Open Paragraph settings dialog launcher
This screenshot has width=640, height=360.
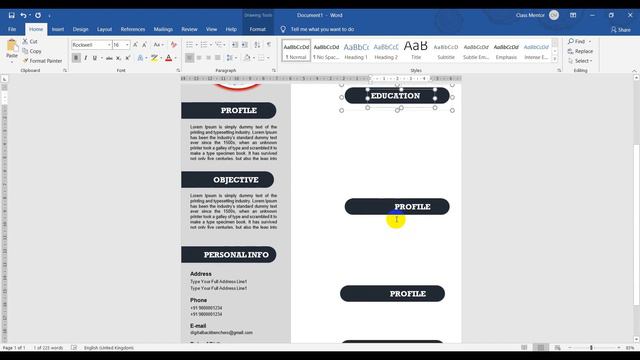coord(273,71)
